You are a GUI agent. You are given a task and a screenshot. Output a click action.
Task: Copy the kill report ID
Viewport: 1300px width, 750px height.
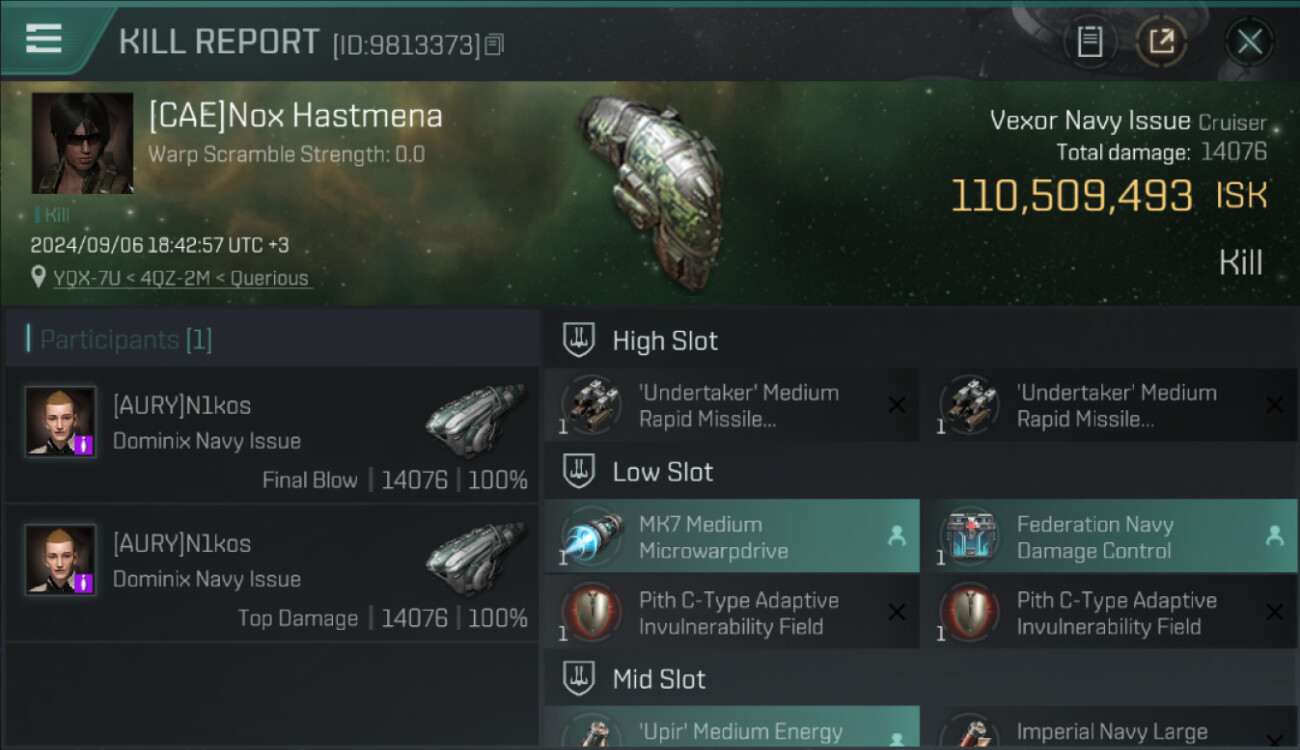coord(495,44)
